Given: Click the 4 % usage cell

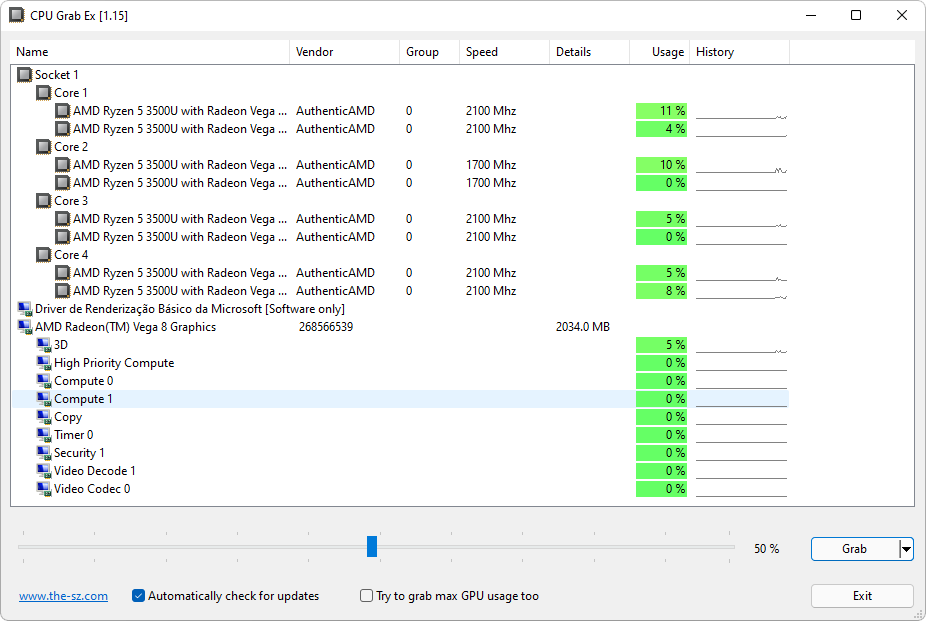Looking at the screenshot, I should (x=661, y=129).
